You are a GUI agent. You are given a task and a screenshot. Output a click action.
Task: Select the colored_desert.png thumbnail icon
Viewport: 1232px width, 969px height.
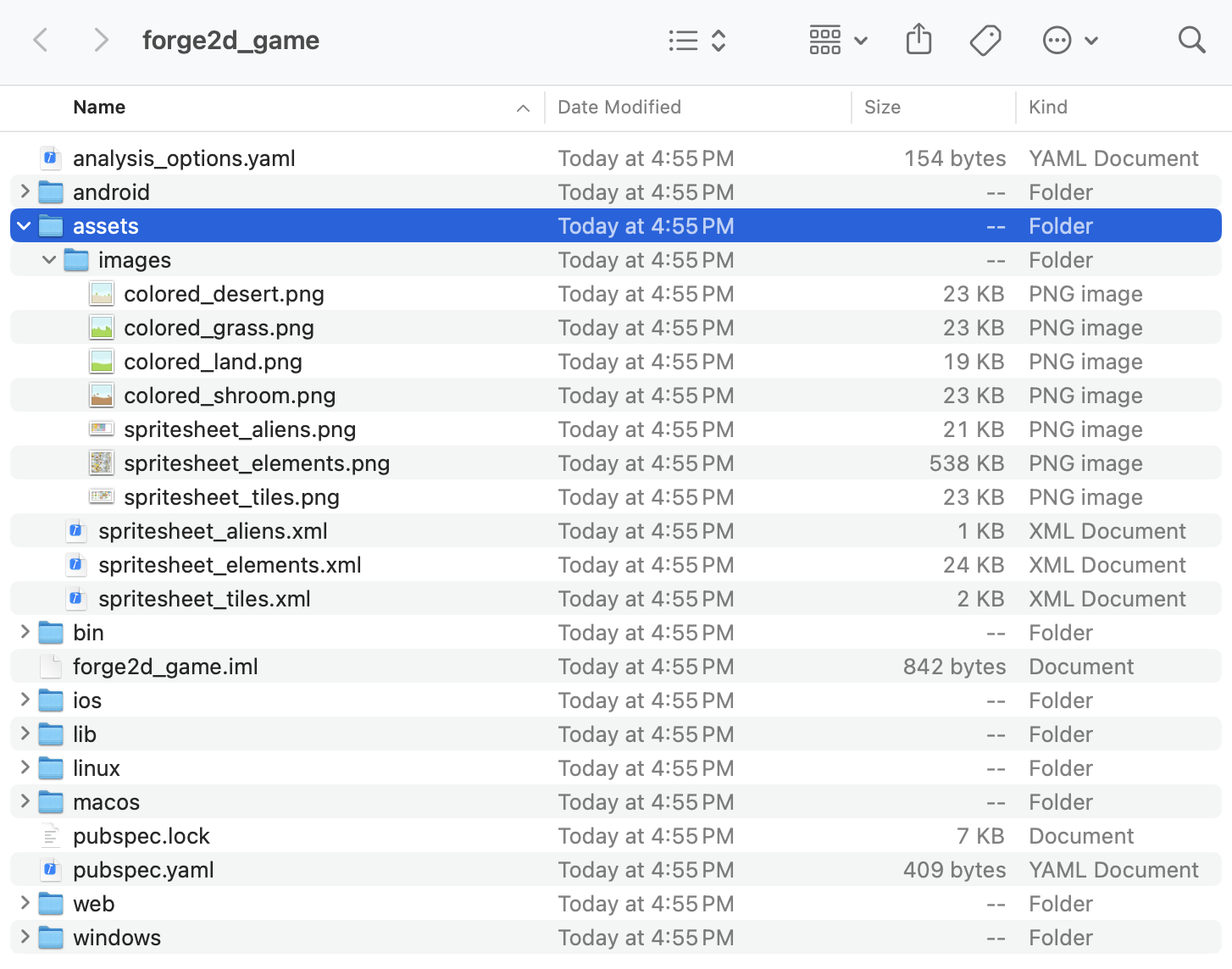pyautogui.click(x=101, y=293)
